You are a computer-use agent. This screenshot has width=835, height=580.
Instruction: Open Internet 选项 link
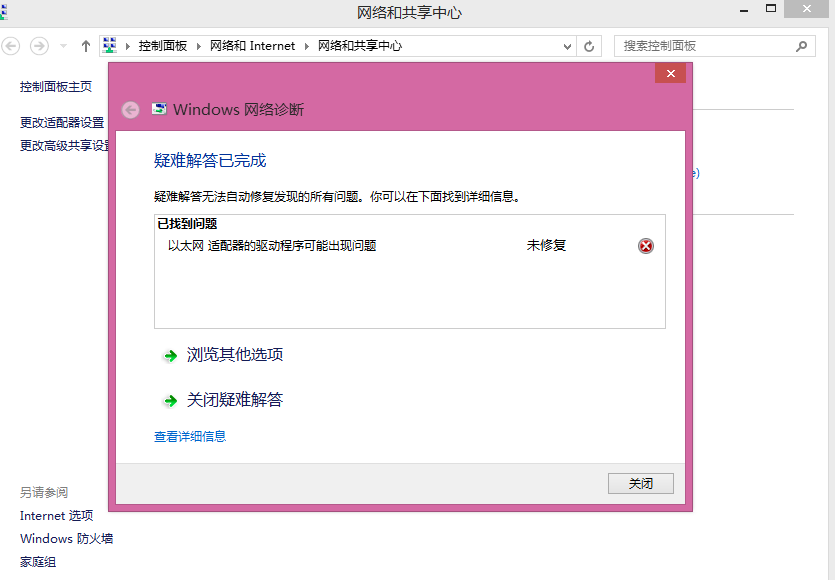point(56,516)
